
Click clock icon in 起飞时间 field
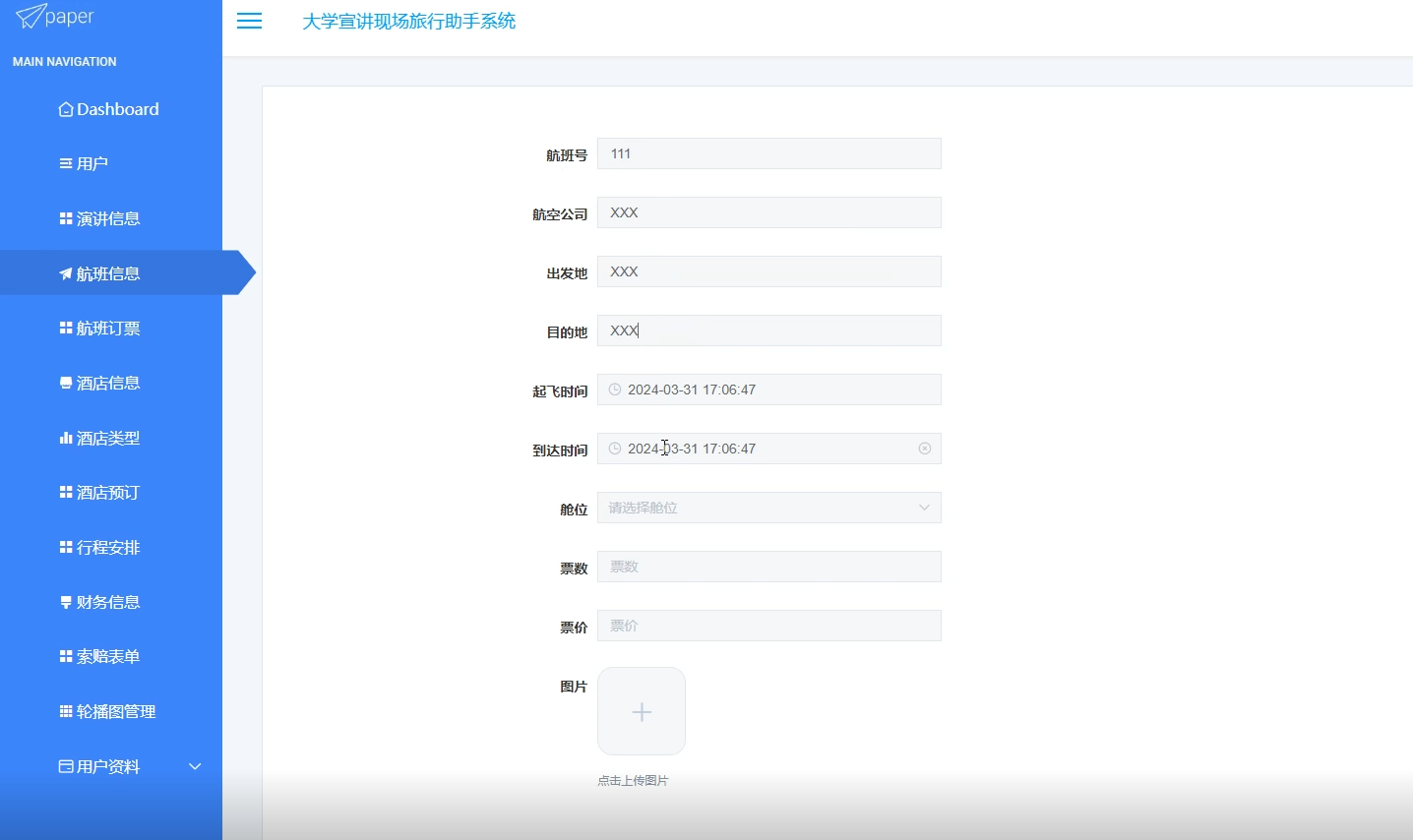(615, 390)
